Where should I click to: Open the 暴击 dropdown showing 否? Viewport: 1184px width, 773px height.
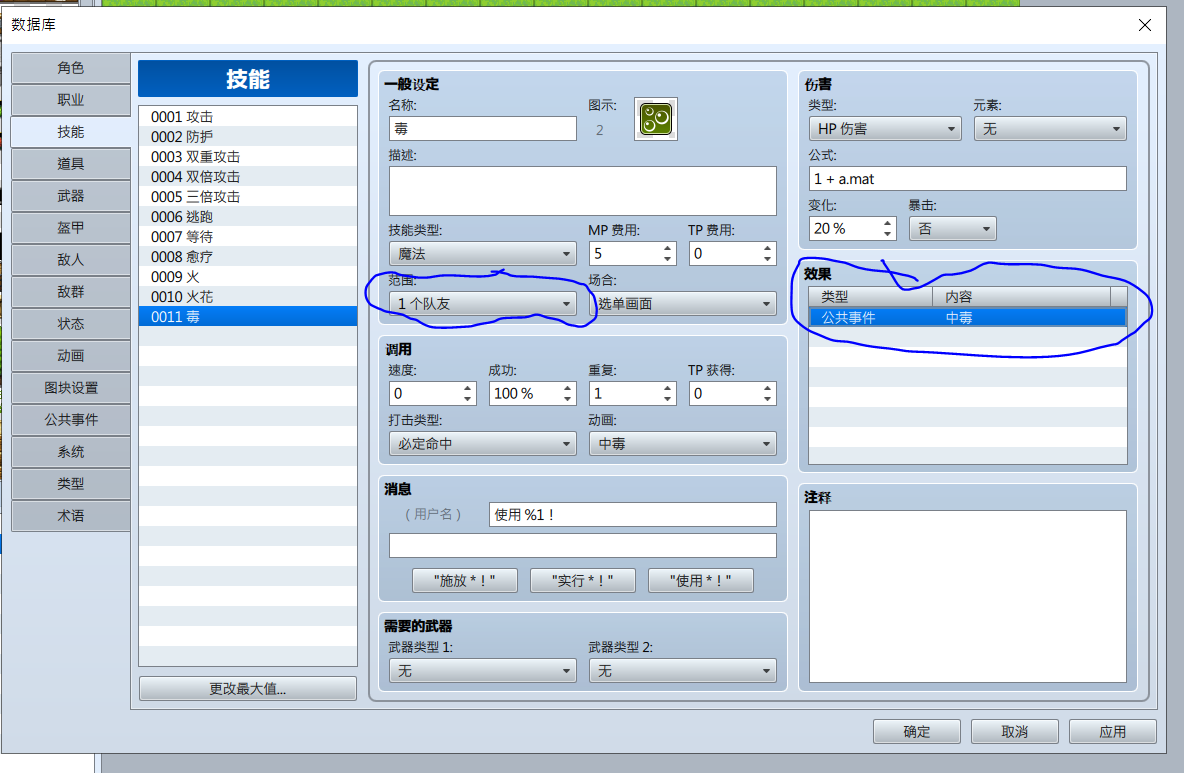point(952,229)
